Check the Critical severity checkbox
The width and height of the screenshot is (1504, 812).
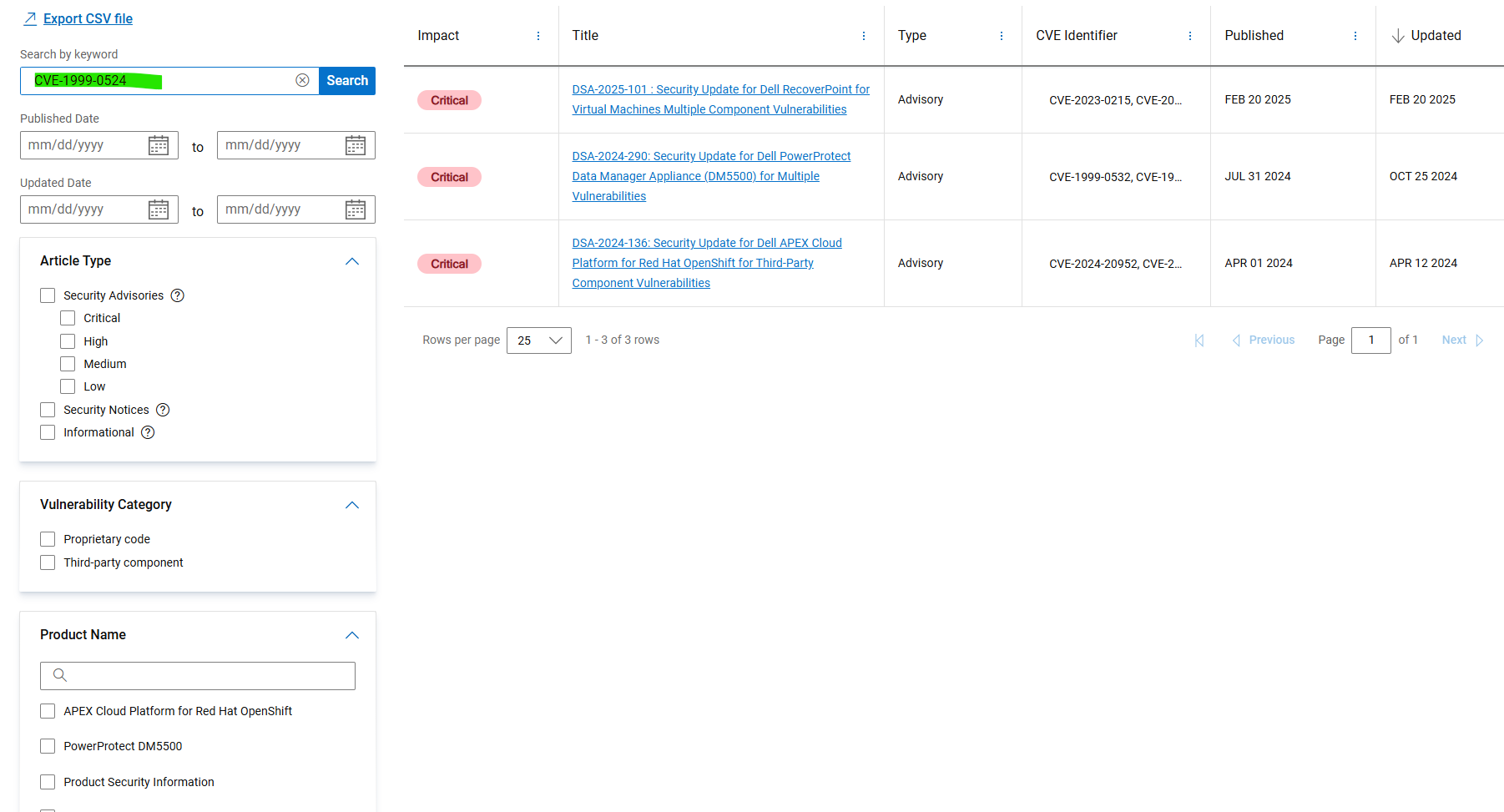(x=68, y=318)
